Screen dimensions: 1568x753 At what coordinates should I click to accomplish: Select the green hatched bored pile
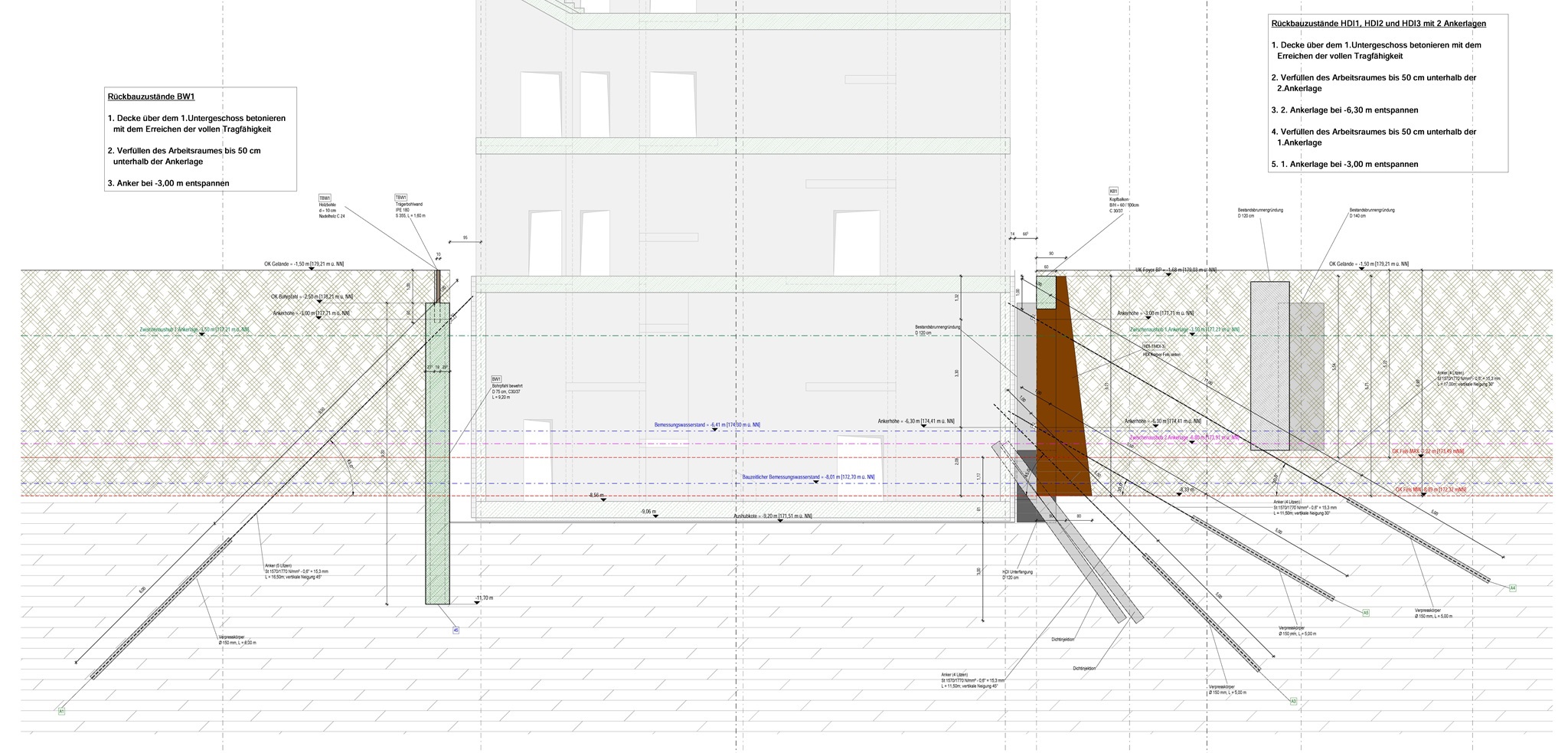(437, 460)
